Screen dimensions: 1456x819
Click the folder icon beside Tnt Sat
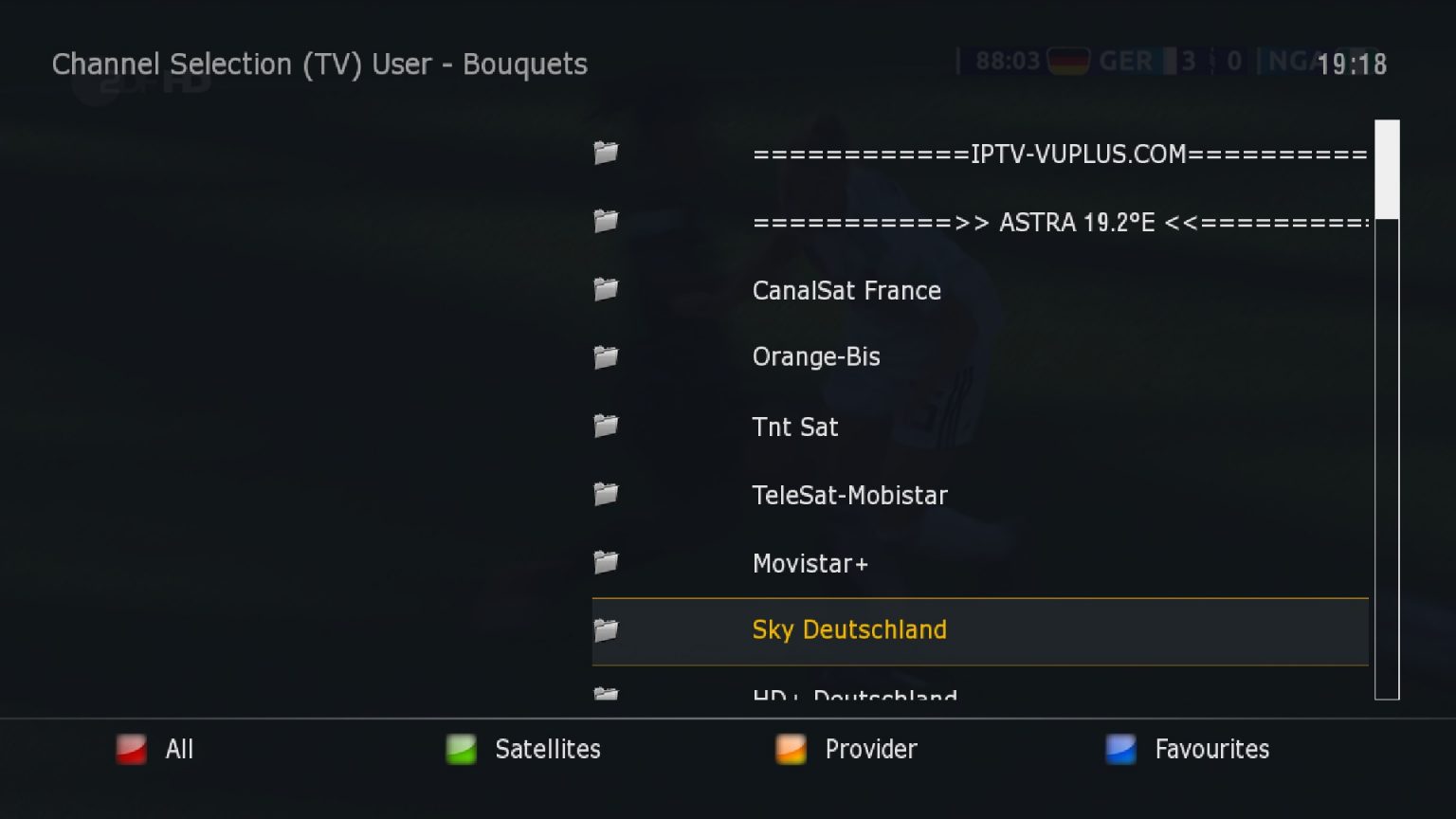[x=606, y=426]
